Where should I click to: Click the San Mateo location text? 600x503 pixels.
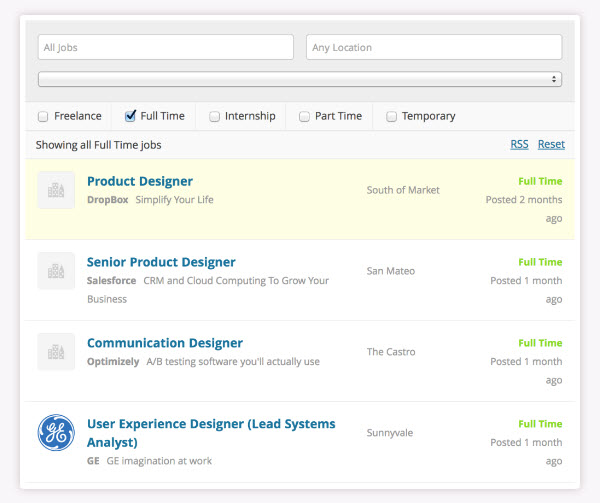click(391, 271)
